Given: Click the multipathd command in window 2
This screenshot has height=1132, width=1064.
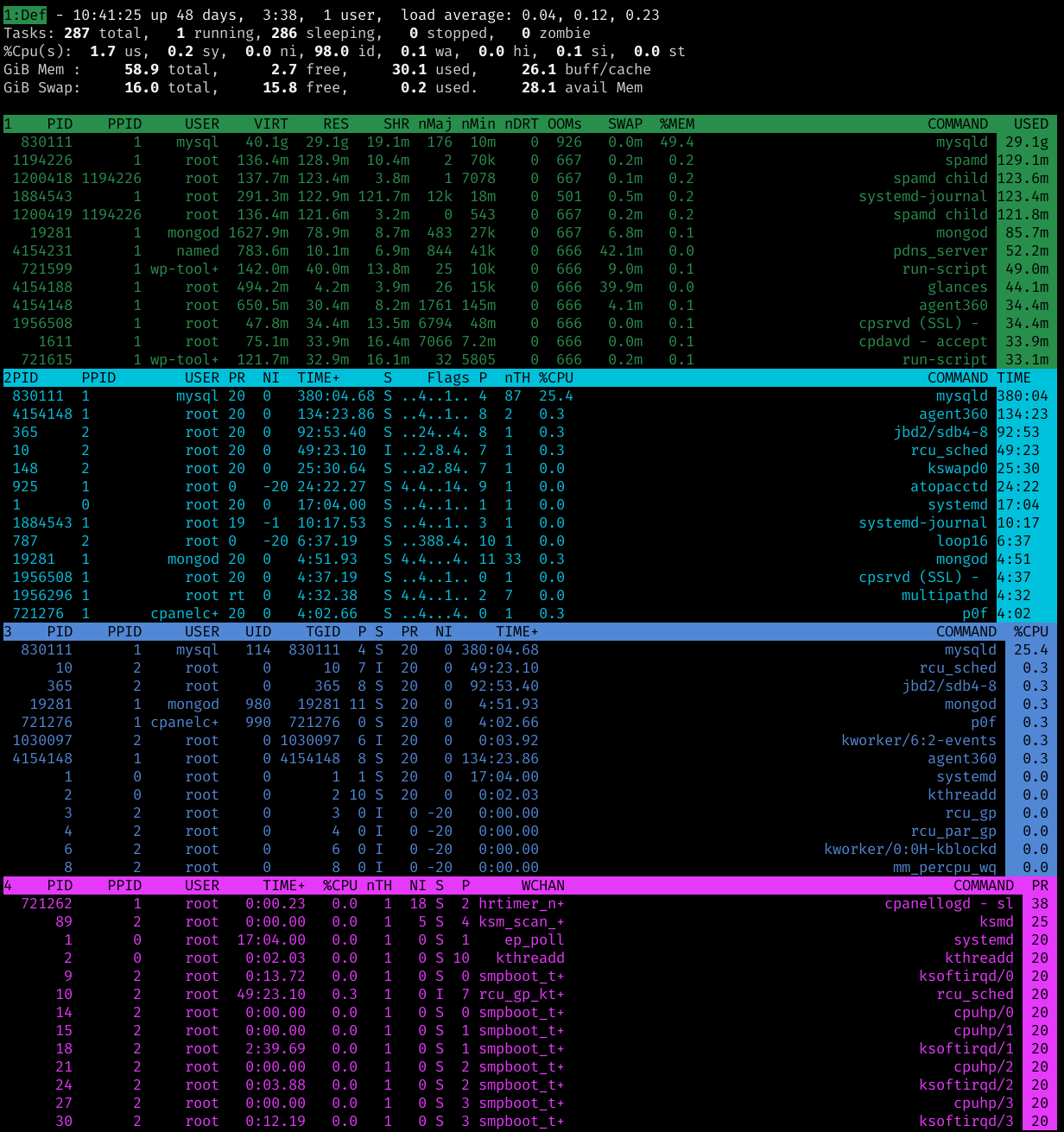Looking at the screenshot, I should point(945,595).
